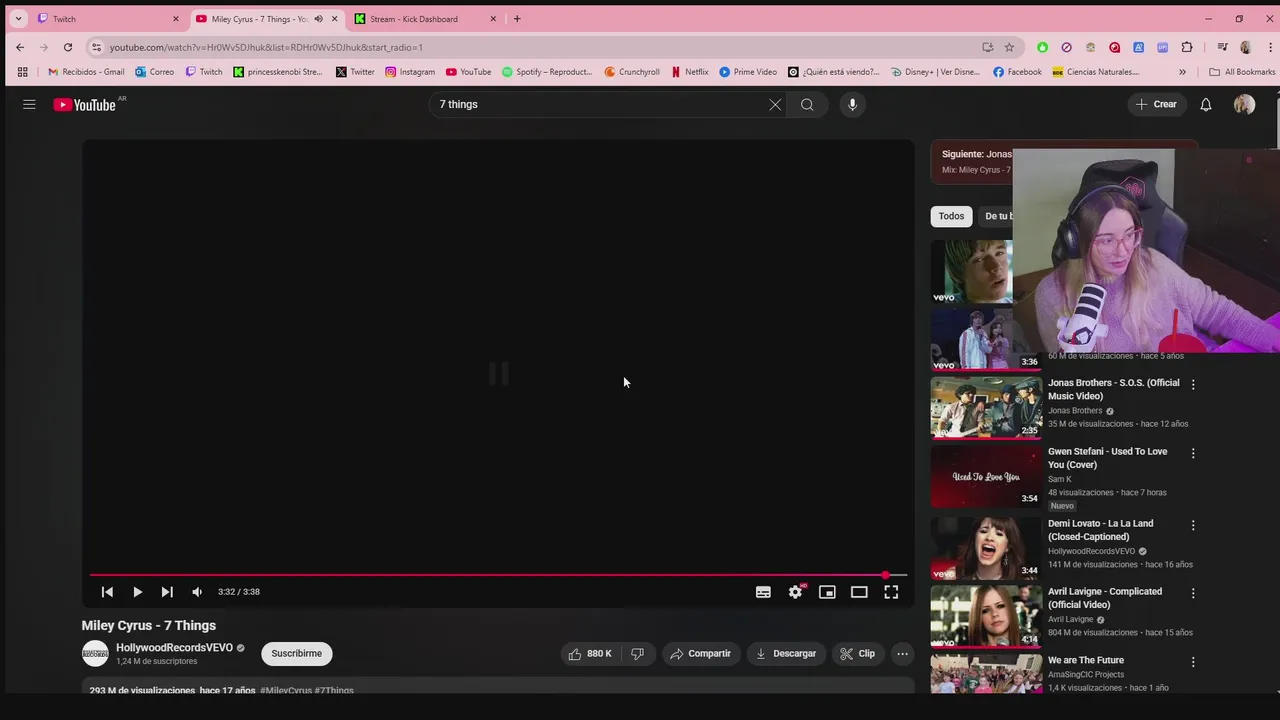
Task: Open Spotify bookmark
Action: point(547,72)
